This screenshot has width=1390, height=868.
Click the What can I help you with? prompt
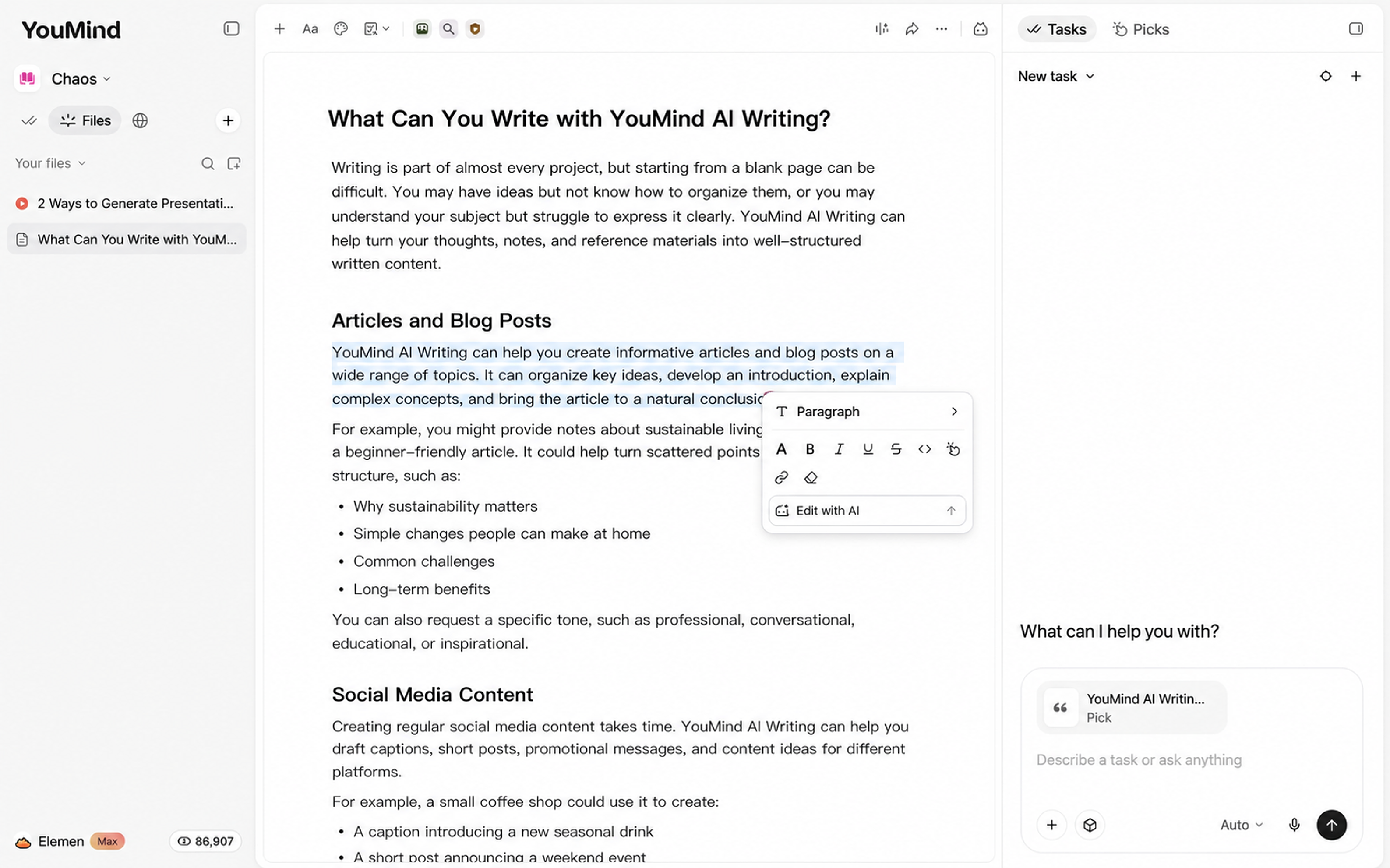(1119, 632)
